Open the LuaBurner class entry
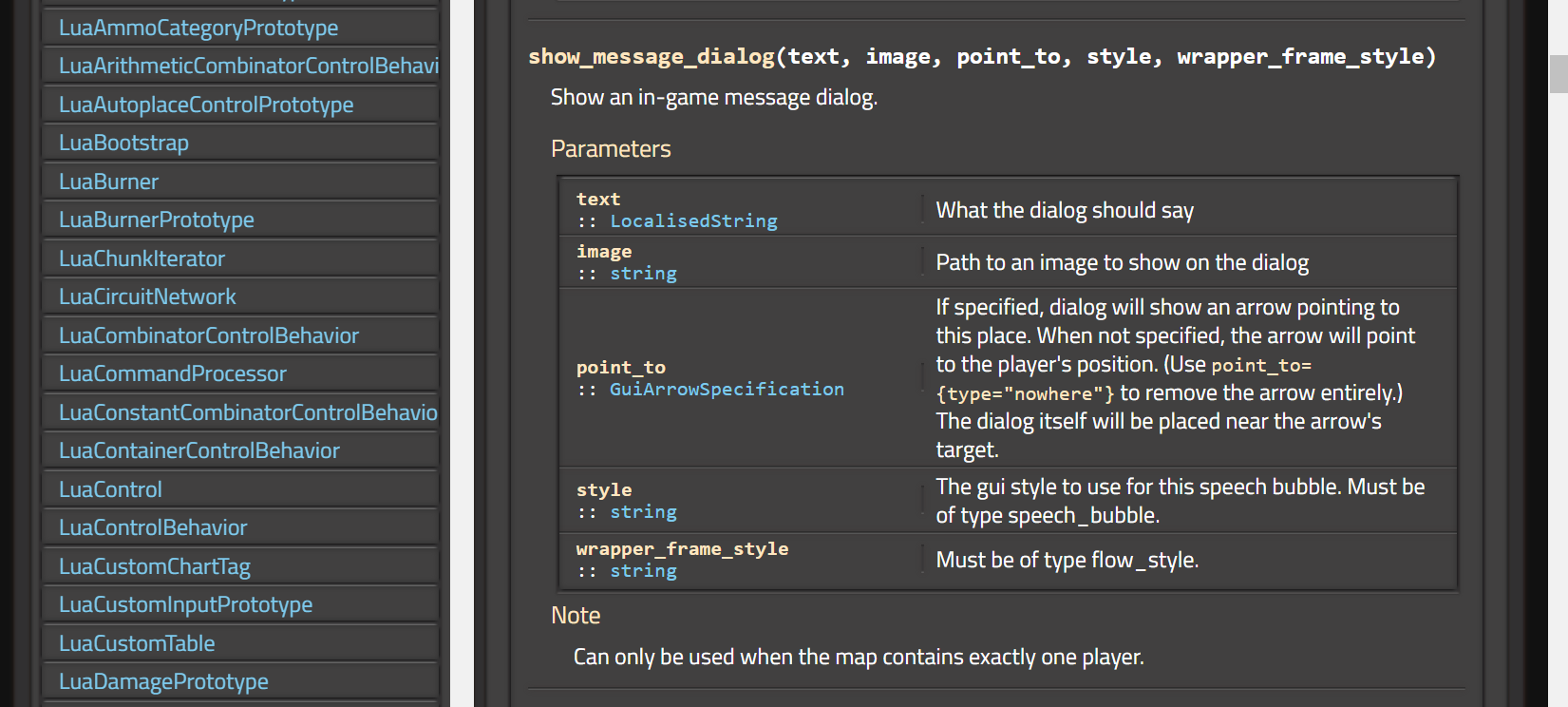 tap(108, 182)
